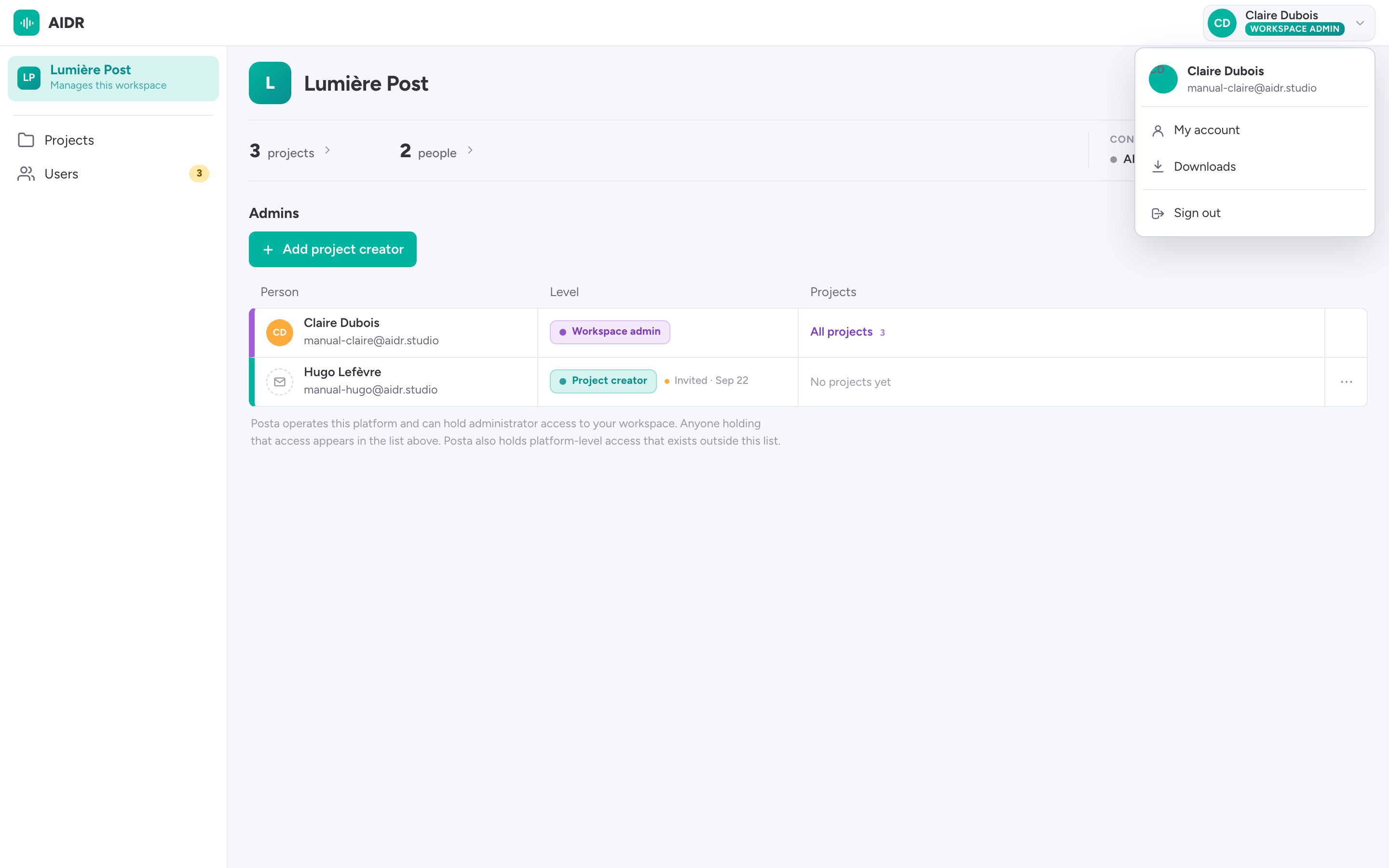Click the Project creator level badge
The width and height of the screenshot is (1389, 868).
point(603,381)
